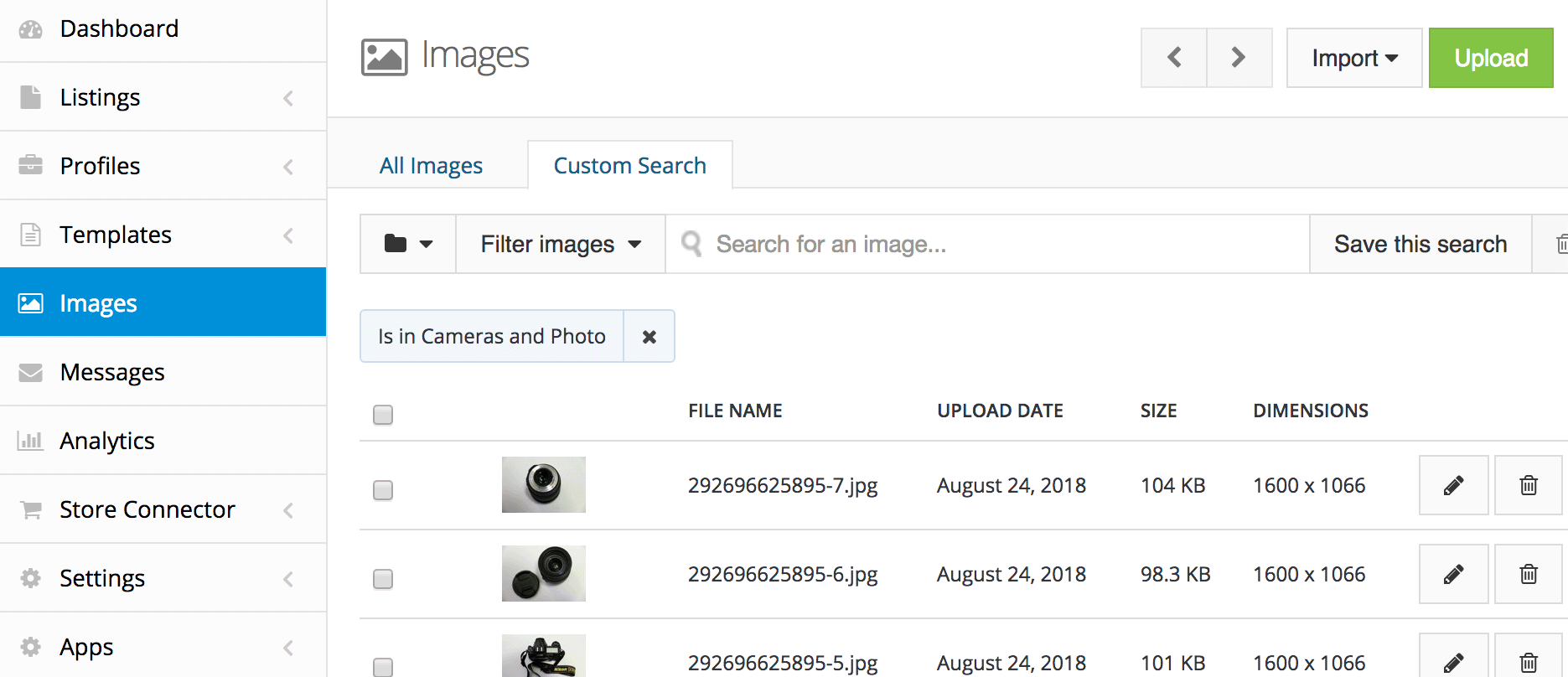Click the edit pencil for 292696625895-7.jpg

click(x=1453, y=485)
